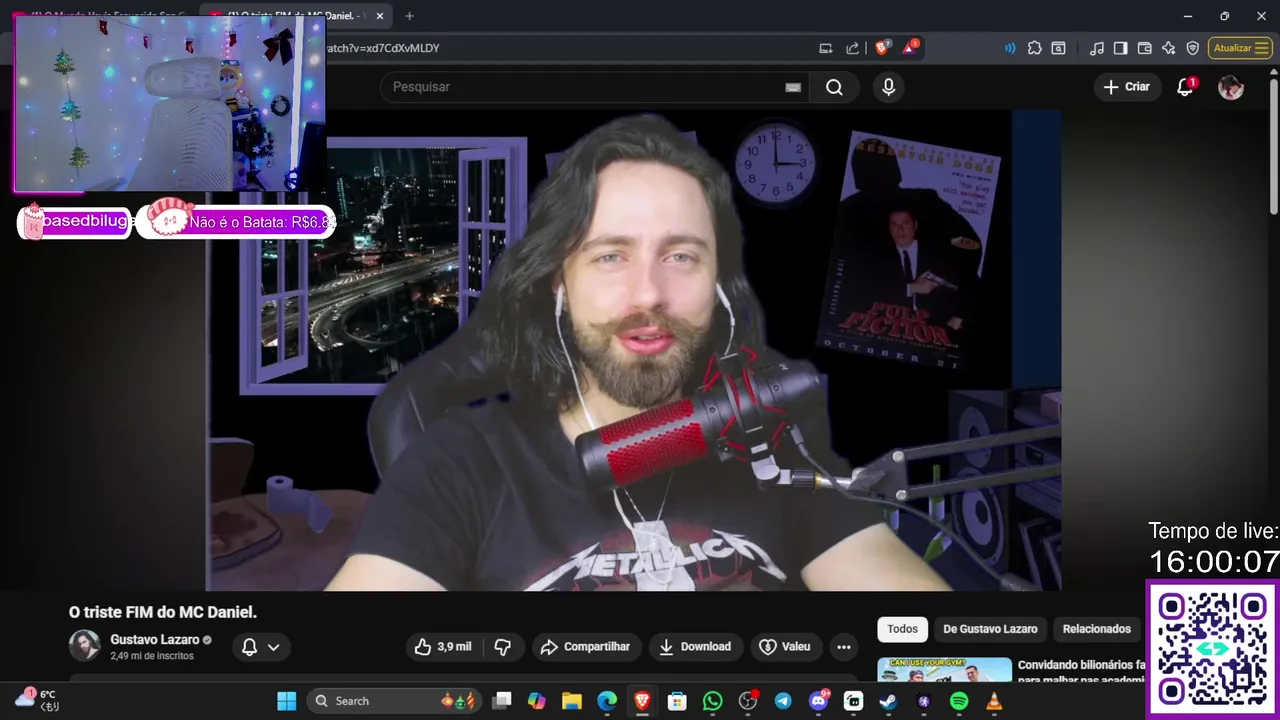Viewport: 1280px width, 720px height.
Task: Select the Relacionados filter chip
Action: [x=1096, y=629]
